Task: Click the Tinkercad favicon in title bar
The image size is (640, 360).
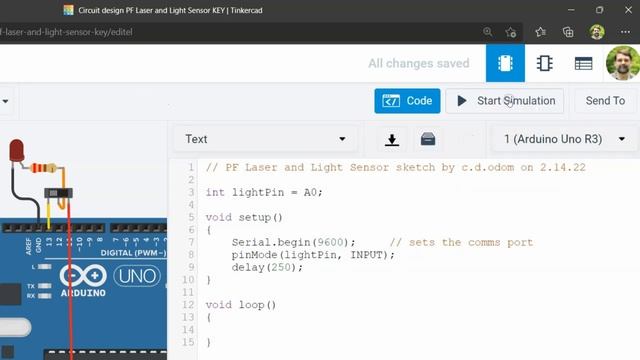Action: coord(68,10)
